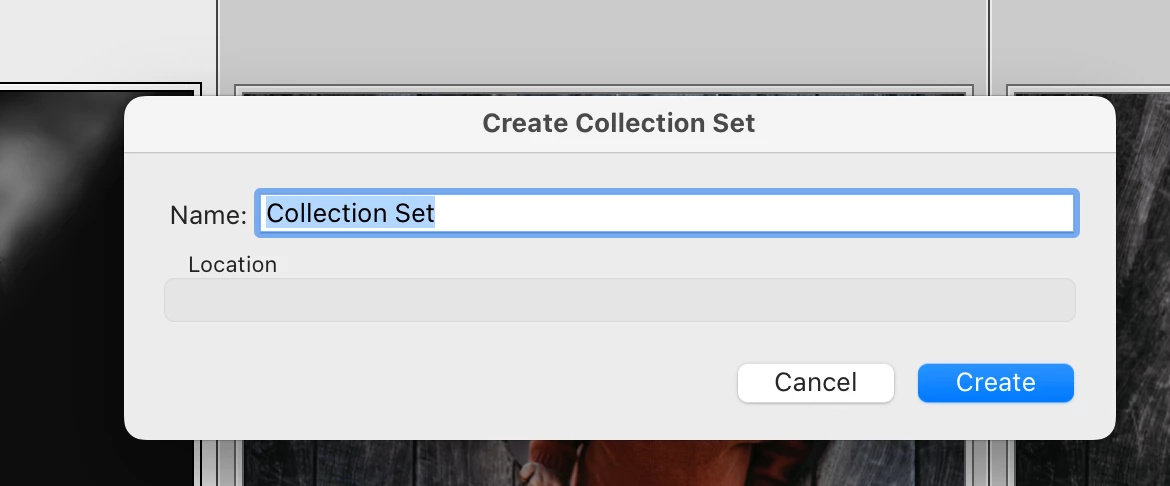Click the "Location" label

click(232, 265)
